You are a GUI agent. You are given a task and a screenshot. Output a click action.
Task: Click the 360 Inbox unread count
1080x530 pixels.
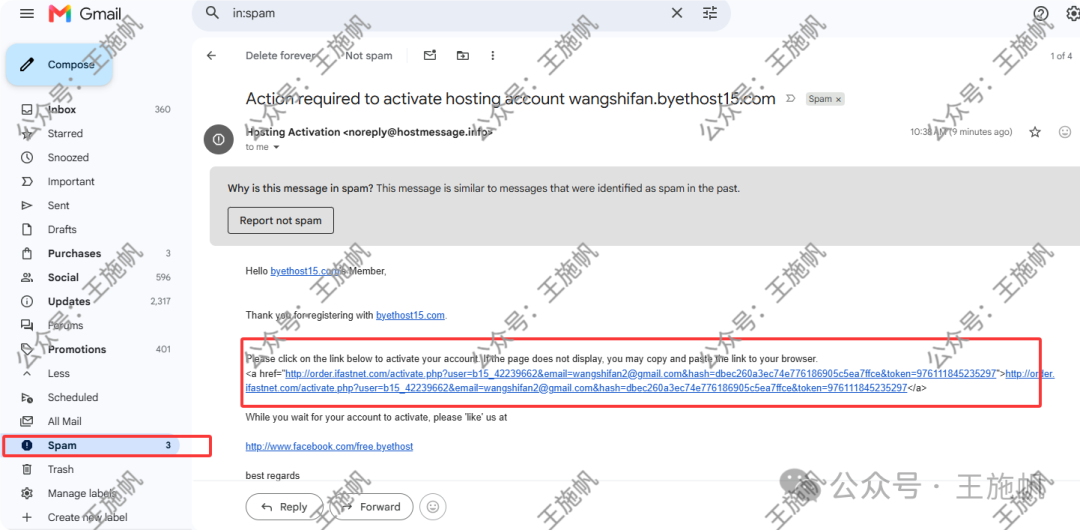click(x=163, y=110)
